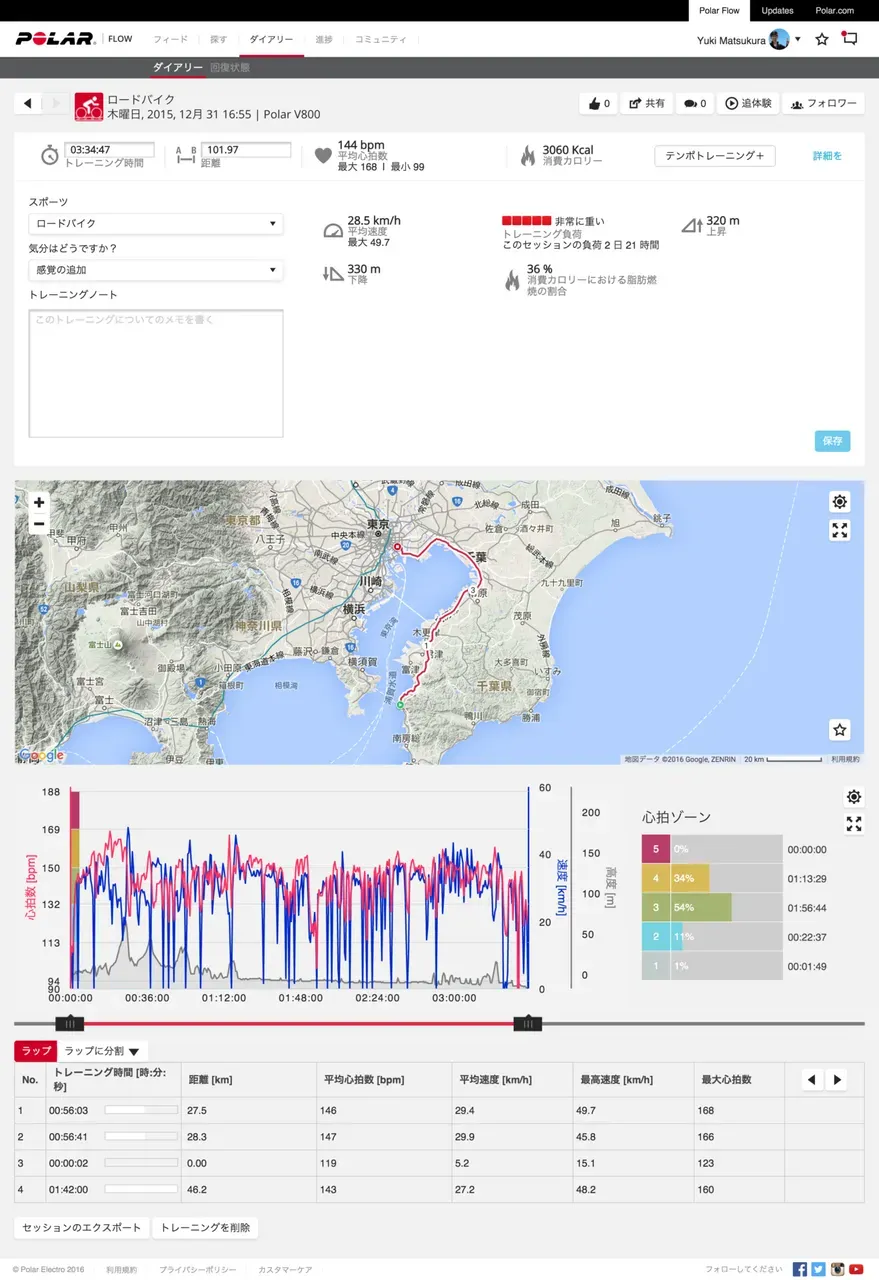Go to previous training with left arrow
This screenshot has height=1280, width=879.
(x=27, y=104)
